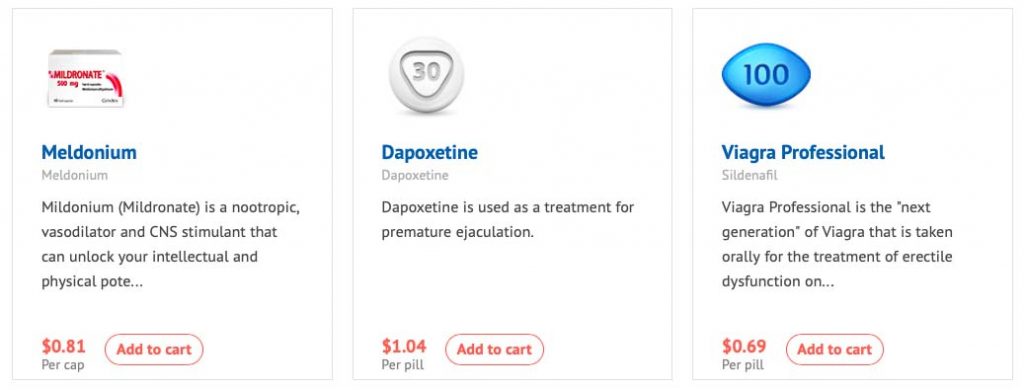Add Viagra Professional to the cart

tap(835, 349)
